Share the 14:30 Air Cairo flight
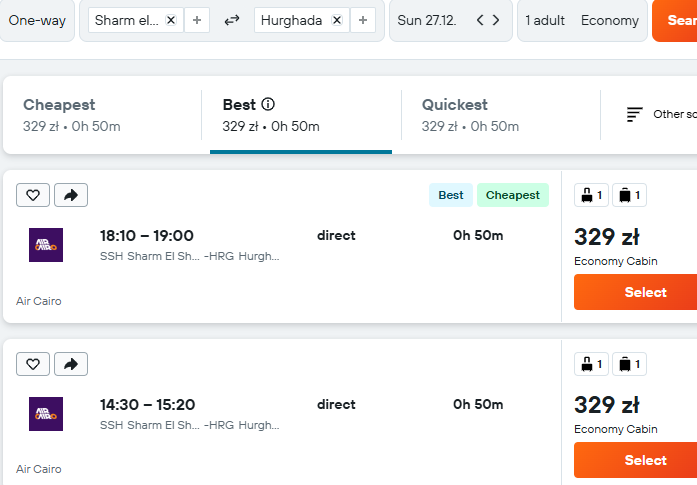The image size is (697, 485). pos(71,364)
